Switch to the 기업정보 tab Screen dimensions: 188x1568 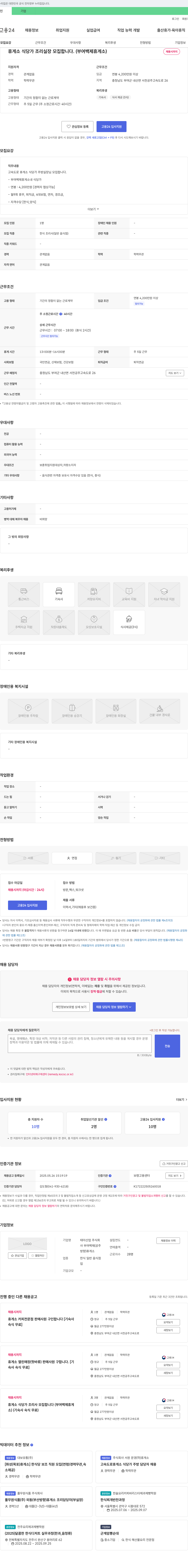coord(180,43)
